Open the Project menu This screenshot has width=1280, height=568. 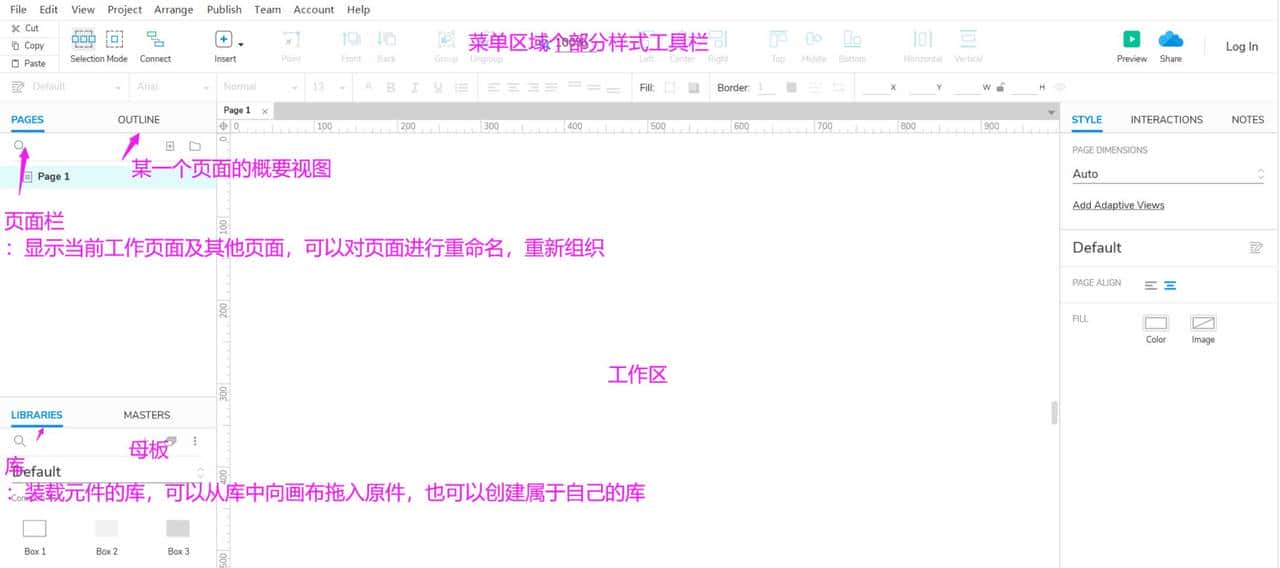click(x=125, y=9)
